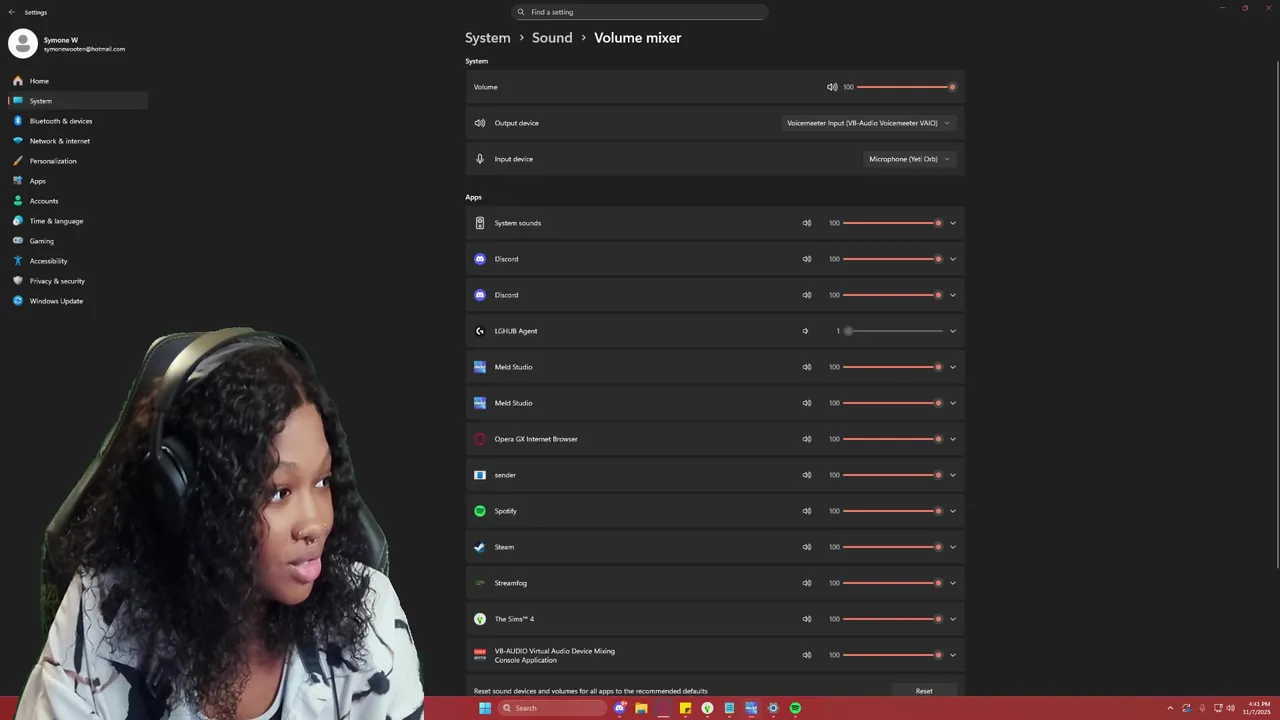Click the Sound breadcrumb link

click(x=552, y=38)
